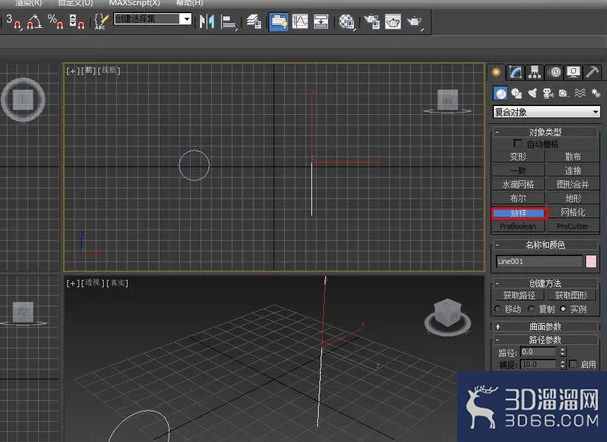Open the Layer Manager icon
The width and height of the screenshot is (607, 442).
(x=254, y=21)
